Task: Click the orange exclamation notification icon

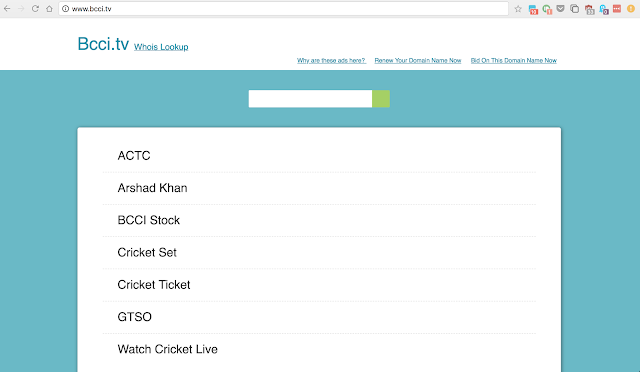Action: coord(631,9)
